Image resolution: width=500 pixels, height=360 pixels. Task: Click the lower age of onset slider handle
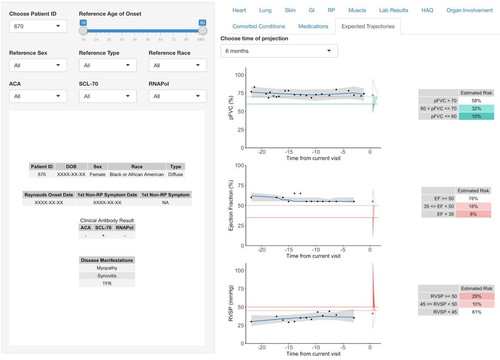tap(83, 31)
